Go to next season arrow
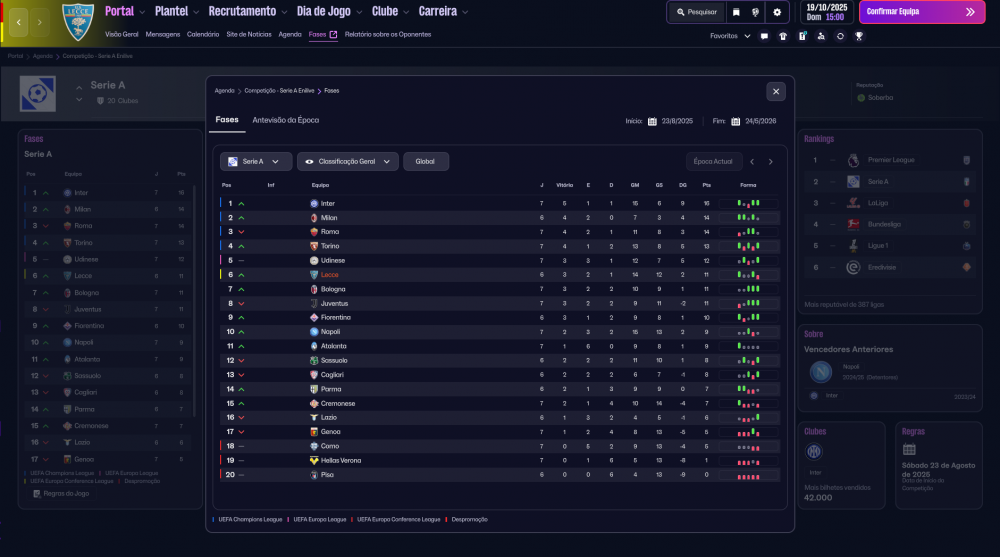This screenshot has height=557, width=1000. tap(770, 161)
